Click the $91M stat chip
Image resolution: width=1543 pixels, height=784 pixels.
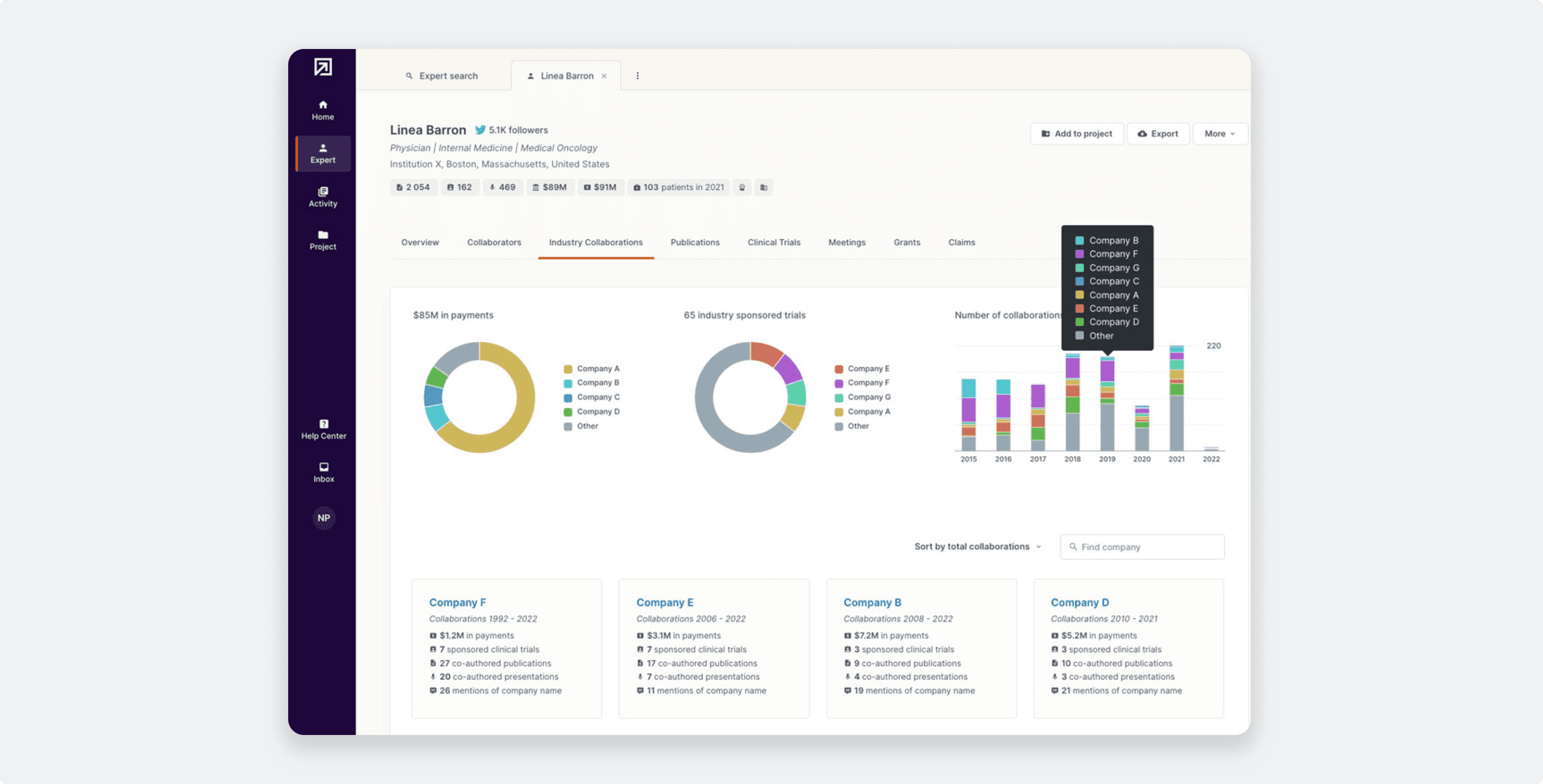(600, 188)
